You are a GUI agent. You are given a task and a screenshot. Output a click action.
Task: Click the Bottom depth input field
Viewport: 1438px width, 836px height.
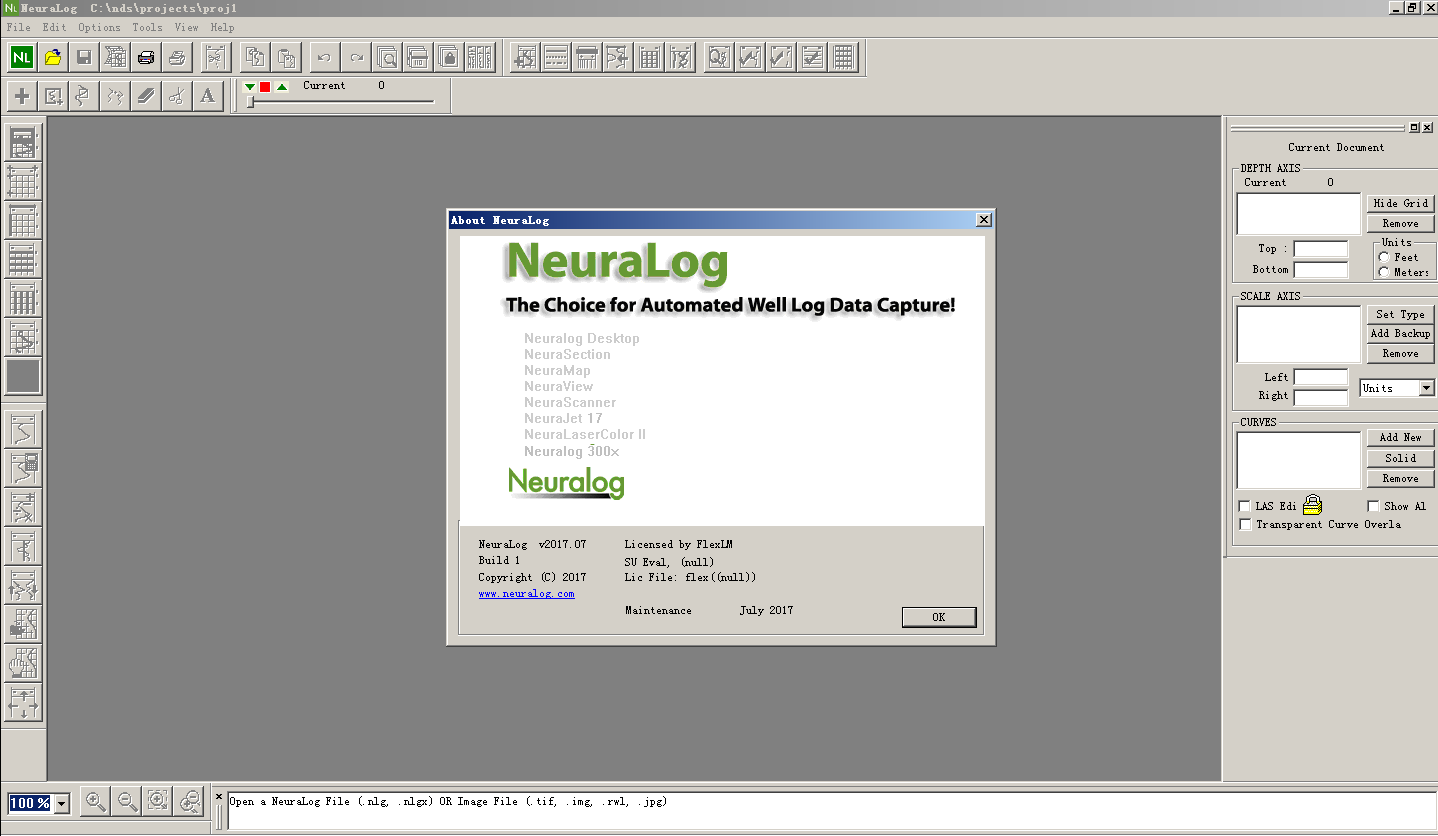1320,269
